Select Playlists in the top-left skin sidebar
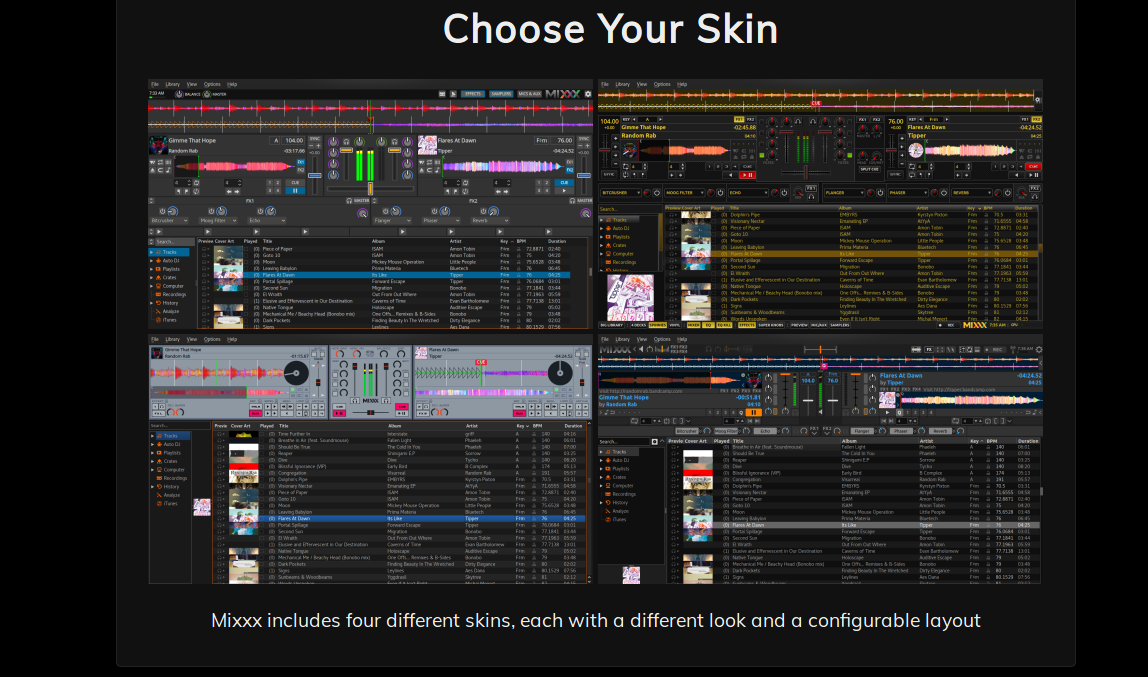This screenshot has height=677, width=1148. (x=171, y=269)
